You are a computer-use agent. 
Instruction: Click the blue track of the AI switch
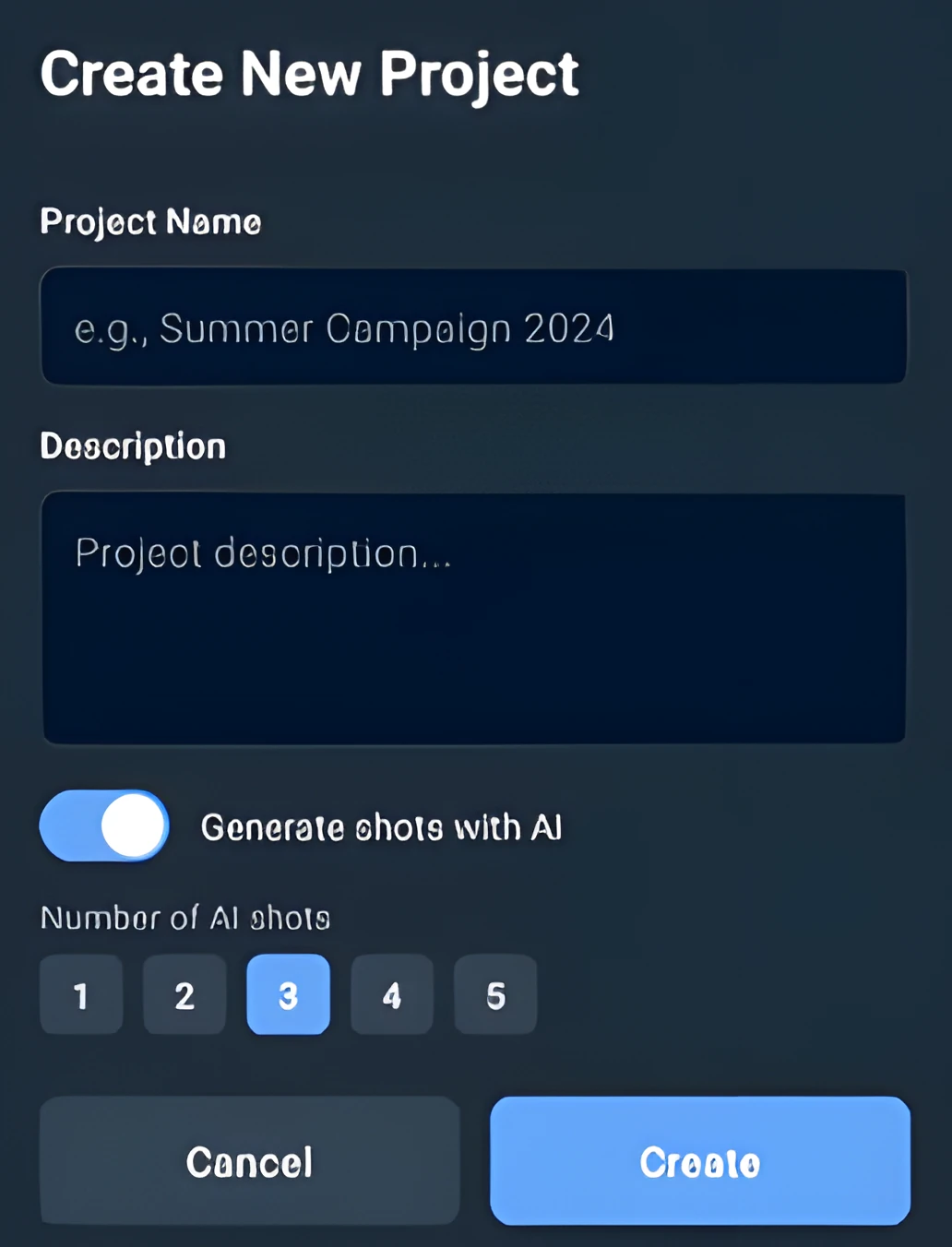[68, 825]
